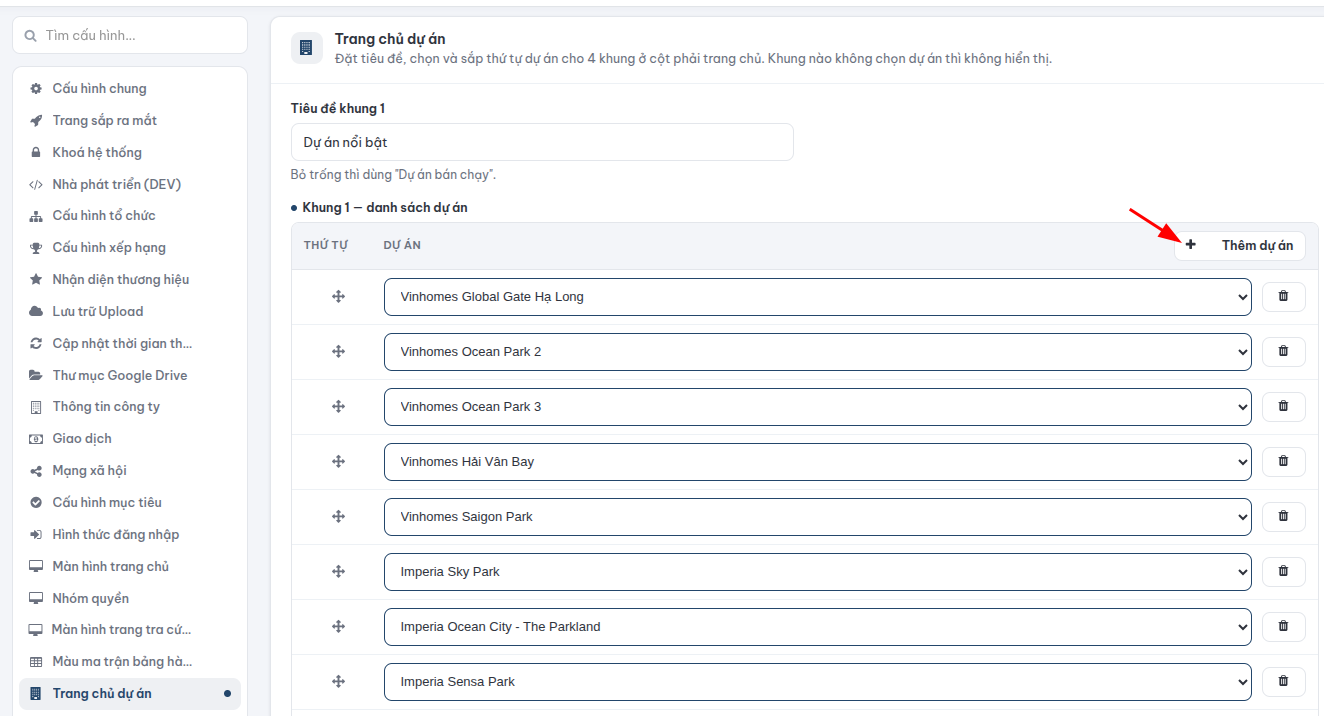Open Thư mục Google Drive settings
The height and width of the screenshot is (716, 1324).
coord(130,375)
